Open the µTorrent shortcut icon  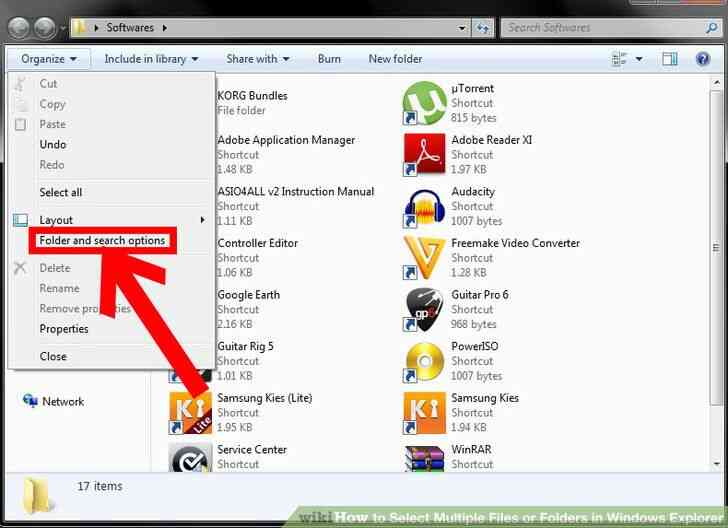pyautogui.click(x=424, y=103)
